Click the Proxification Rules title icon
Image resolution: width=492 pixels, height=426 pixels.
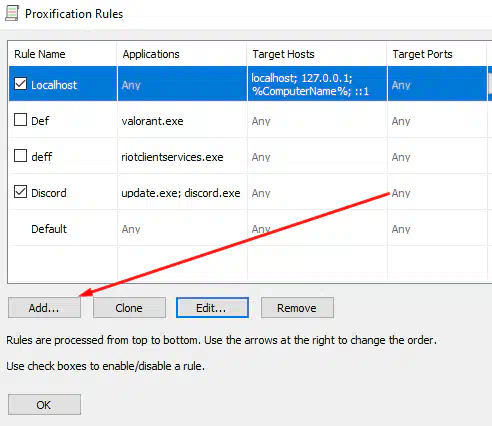pos(12,13)
